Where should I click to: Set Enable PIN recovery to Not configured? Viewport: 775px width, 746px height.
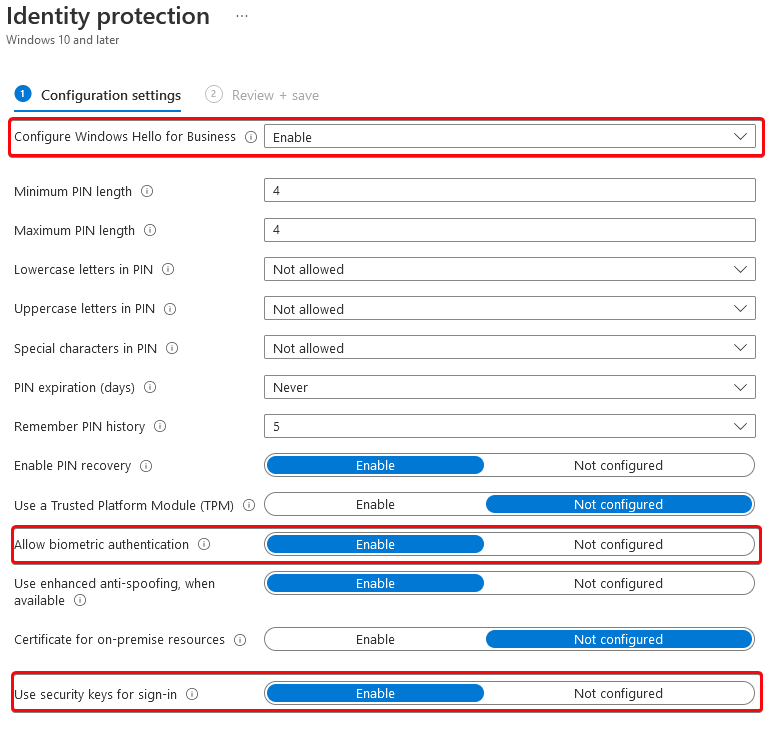(618, 466)
